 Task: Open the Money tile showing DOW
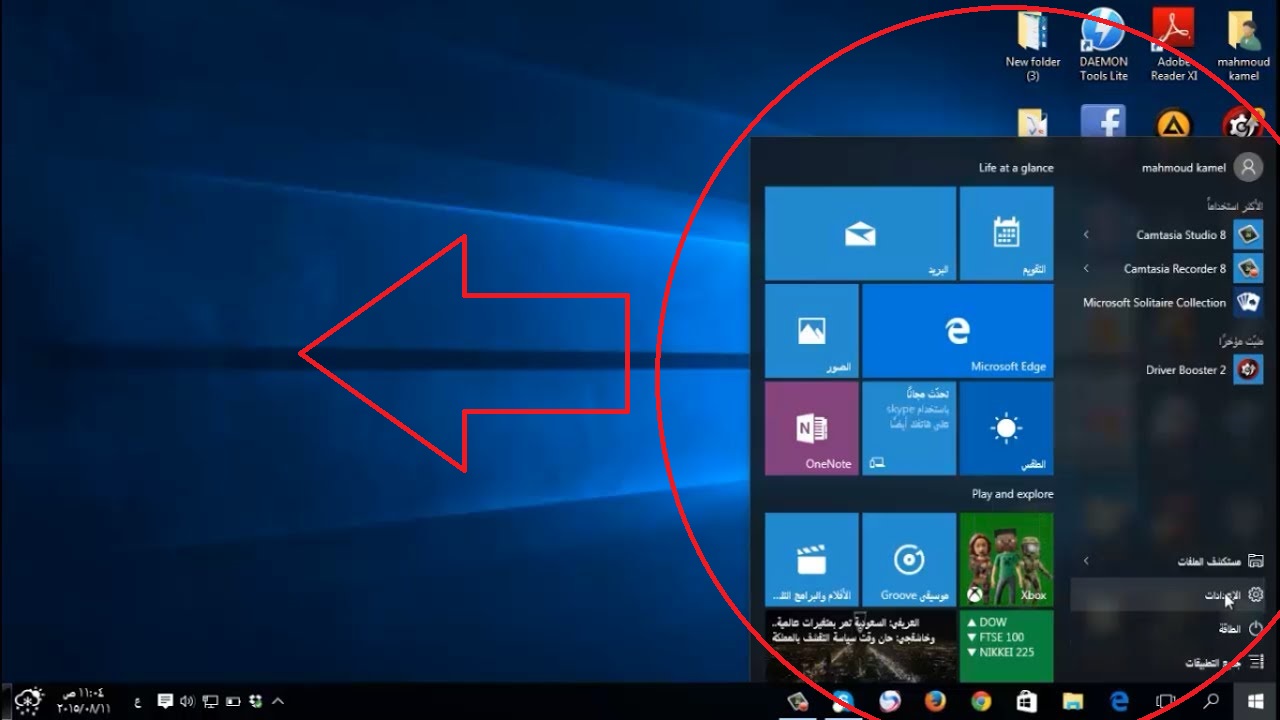tap(1006, 646)
